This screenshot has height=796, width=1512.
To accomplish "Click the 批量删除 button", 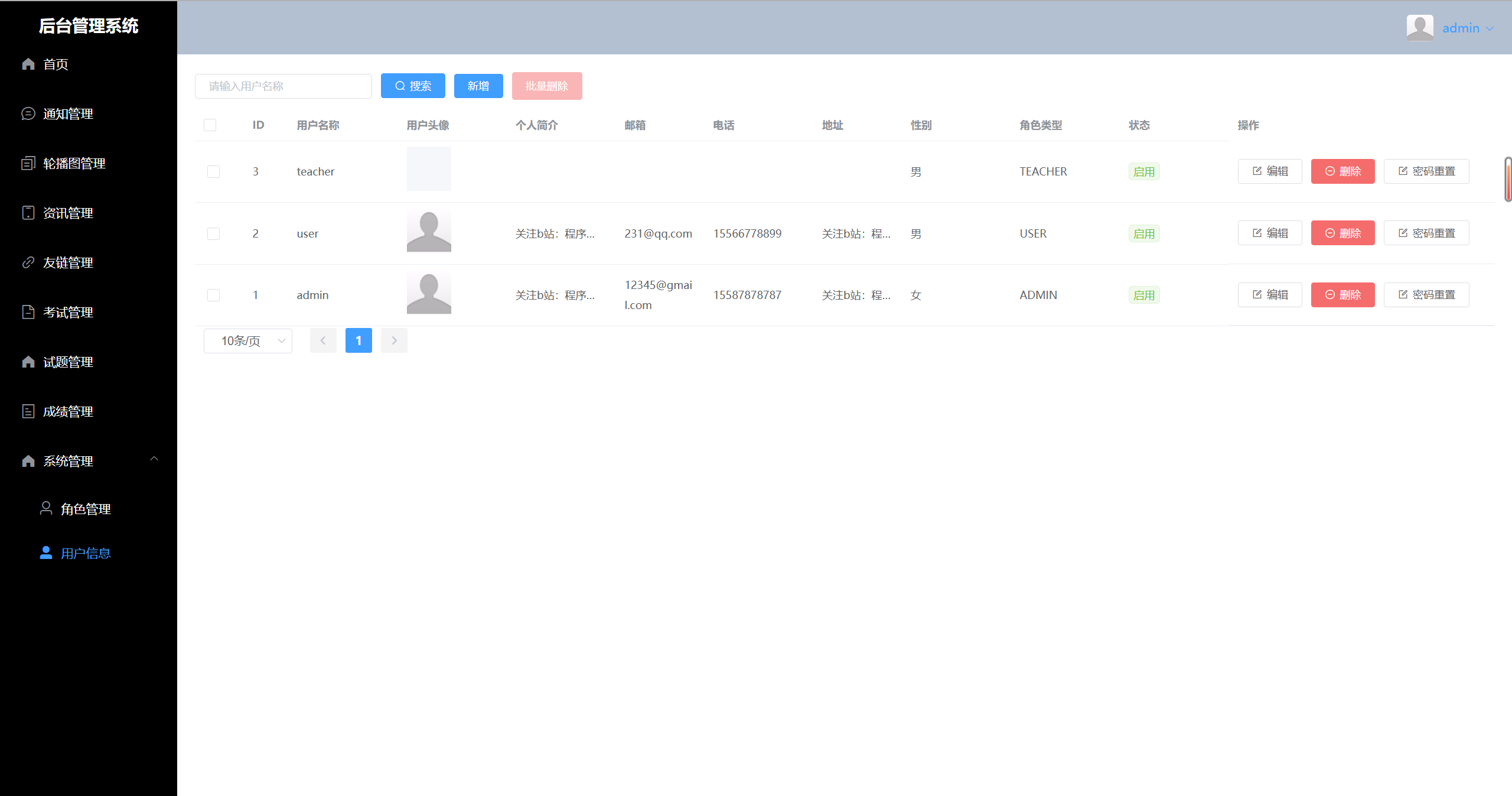I will (x=547, y=86).
